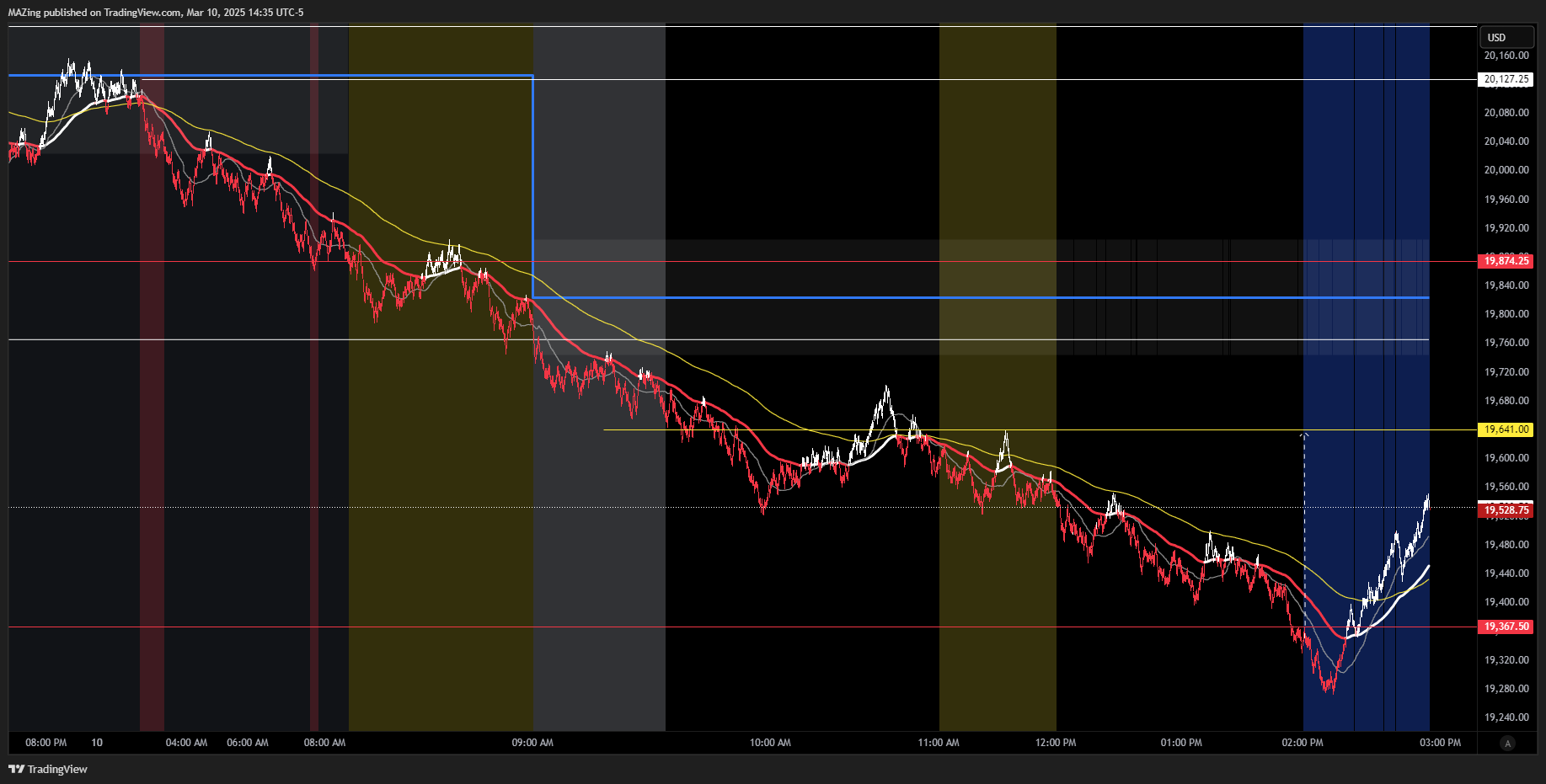Screen dimensions: 1546x784
Task: Click the 19,240.00 price axis value
Action: [1506, 717]
